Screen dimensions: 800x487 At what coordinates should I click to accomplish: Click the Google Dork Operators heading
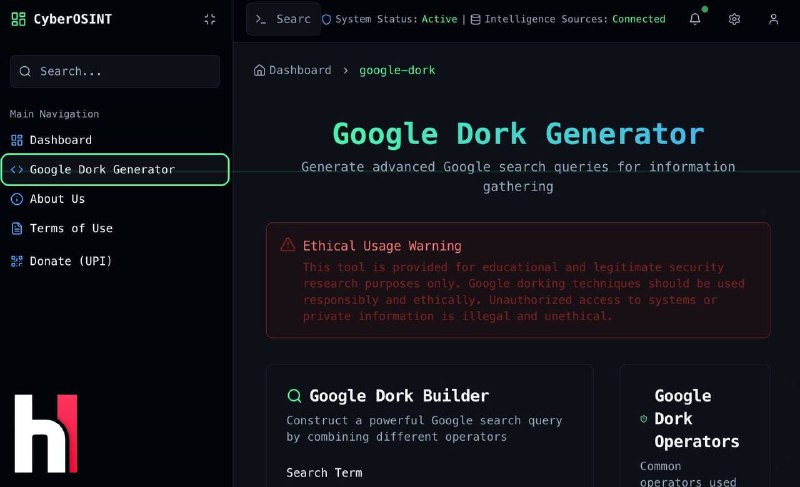click(x=696, y=419)
